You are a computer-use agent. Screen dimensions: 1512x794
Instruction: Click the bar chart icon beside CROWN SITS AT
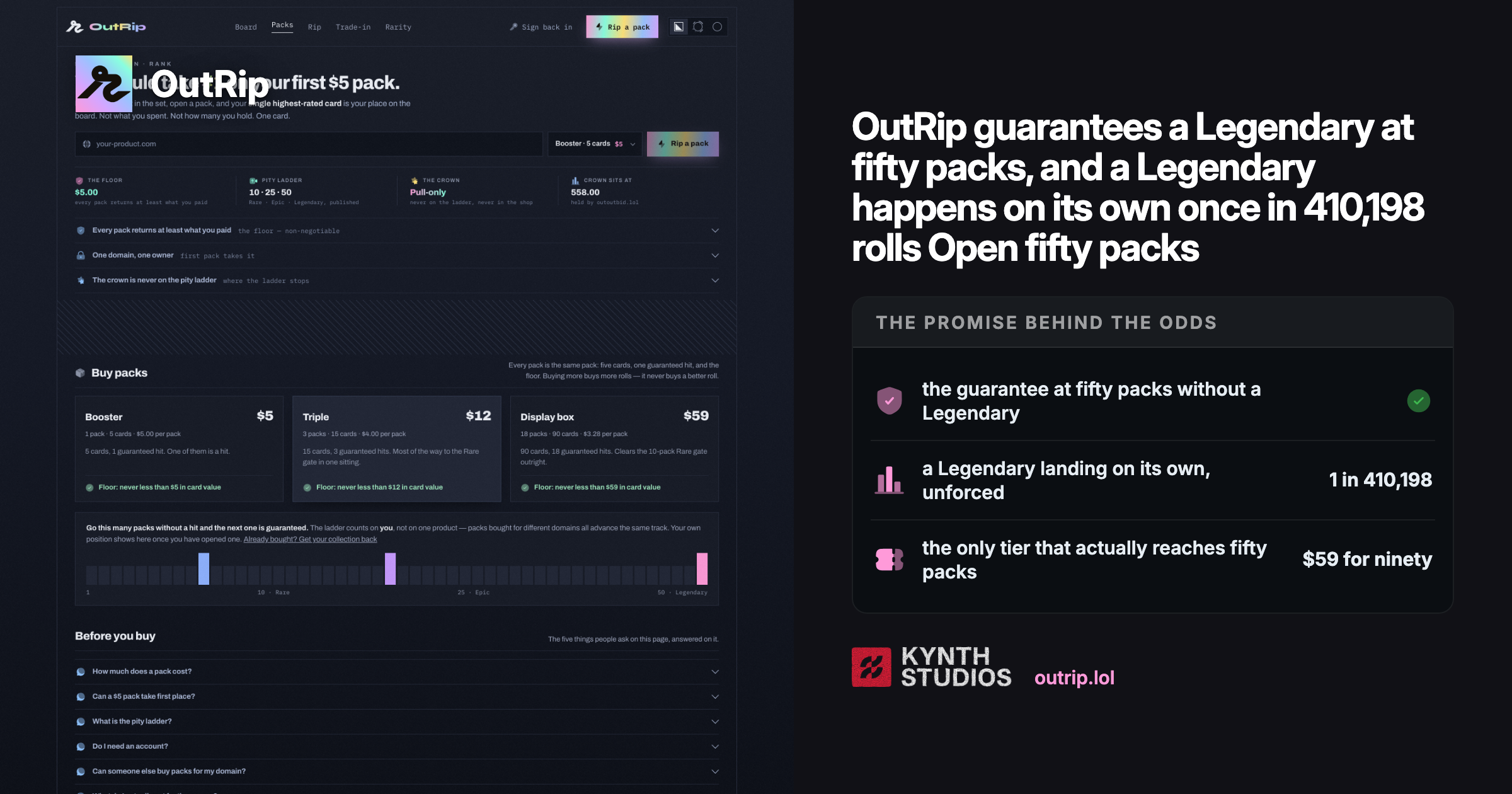[575, 181]
